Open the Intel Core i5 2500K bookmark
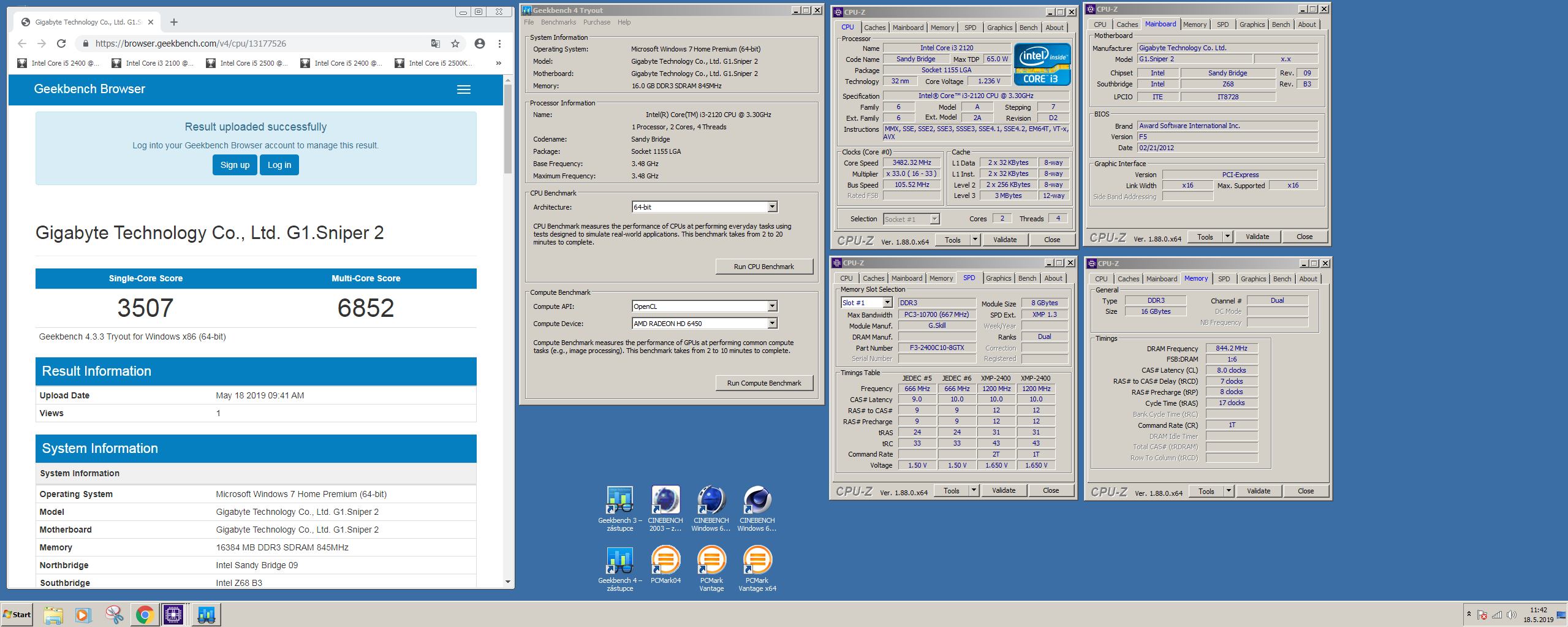 point(434,63)
